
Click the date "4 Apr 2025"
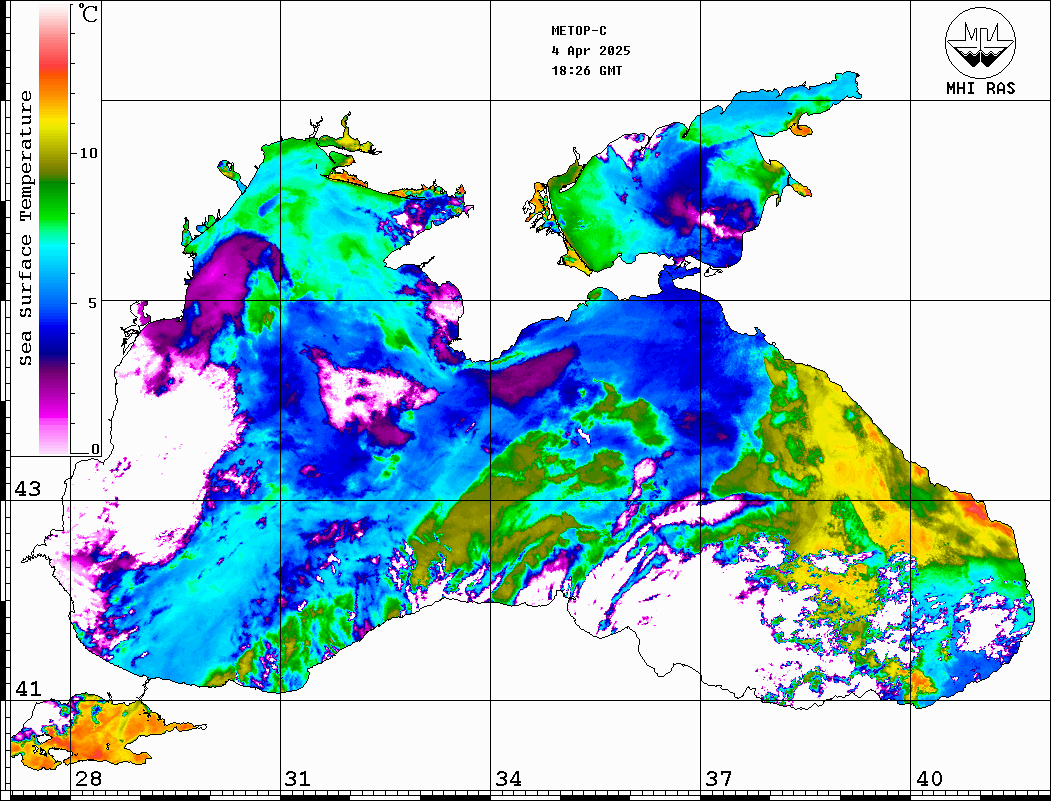tap(591, 51)
